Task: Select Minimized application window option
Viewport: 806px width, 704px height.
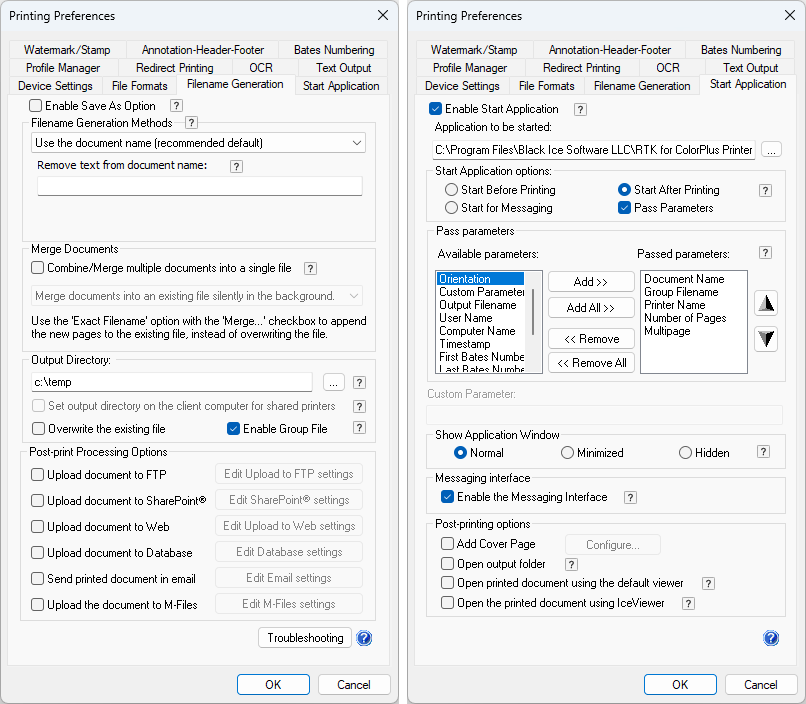Action: click(x=567, y=453)
